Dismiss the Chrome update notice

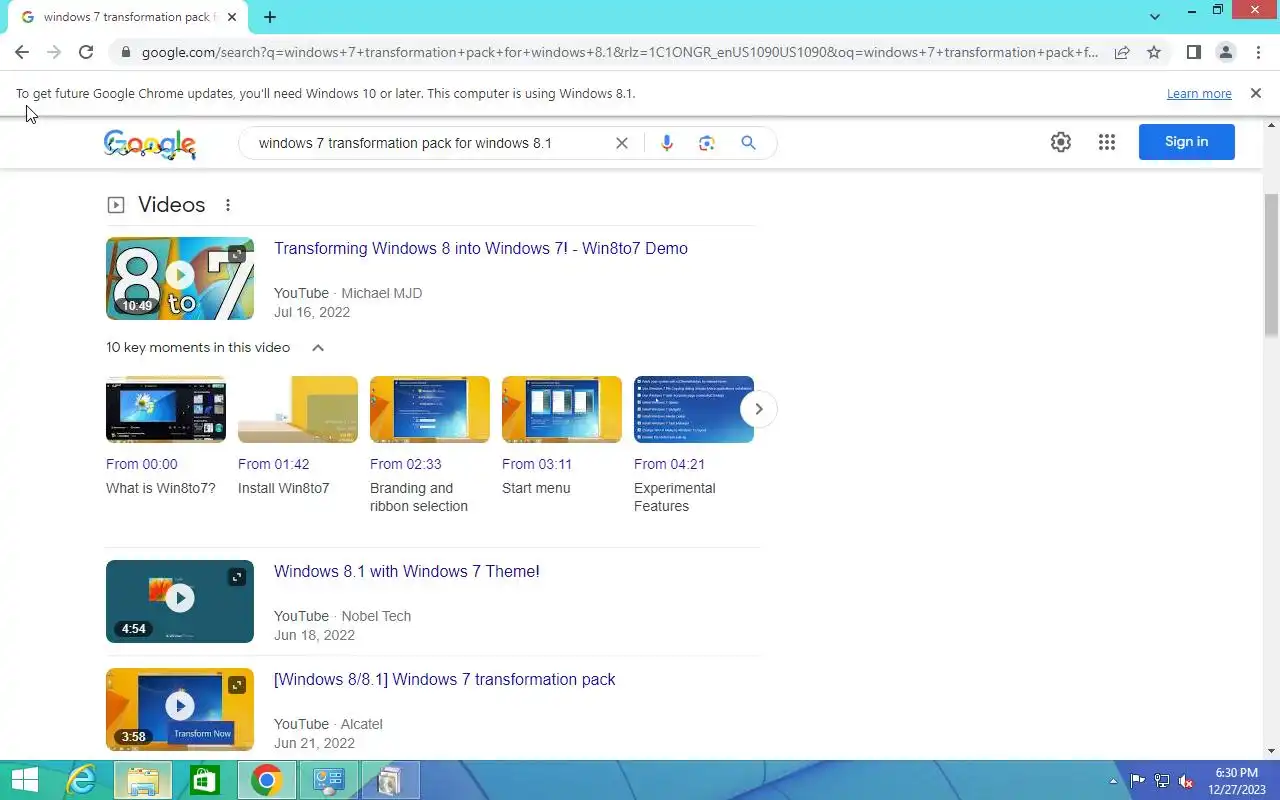tap(1255, 93)
